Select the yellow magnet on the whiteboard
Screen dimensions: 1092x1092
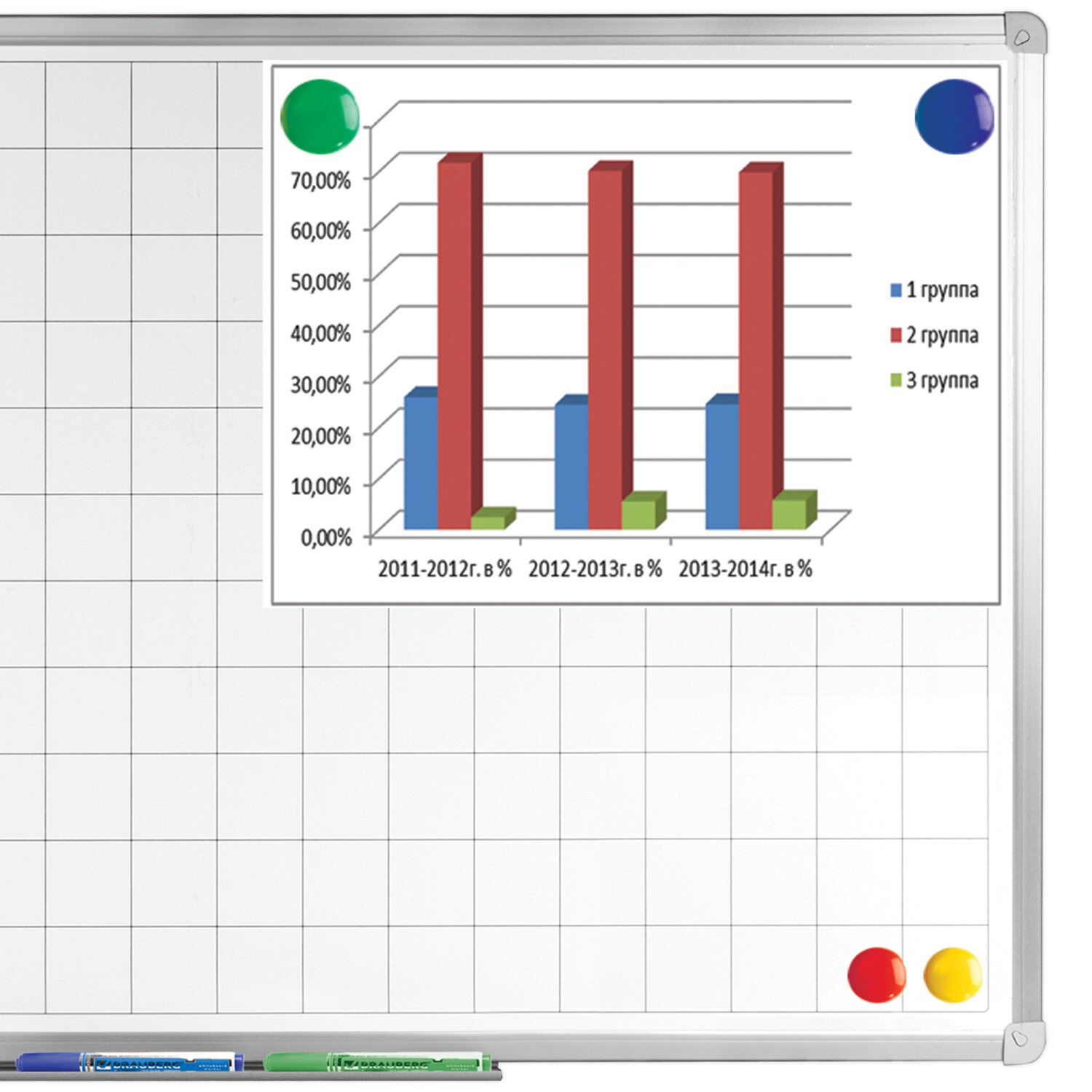pos(953,975)
